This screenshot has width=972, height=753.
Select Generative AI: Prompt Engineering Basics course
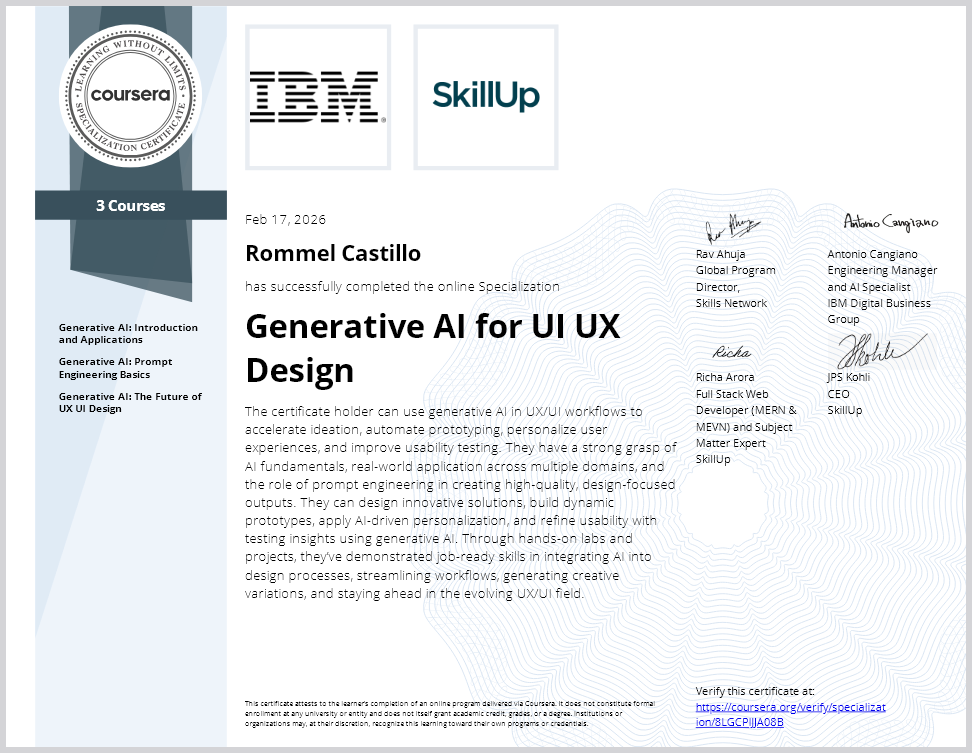tap(118, 368)
